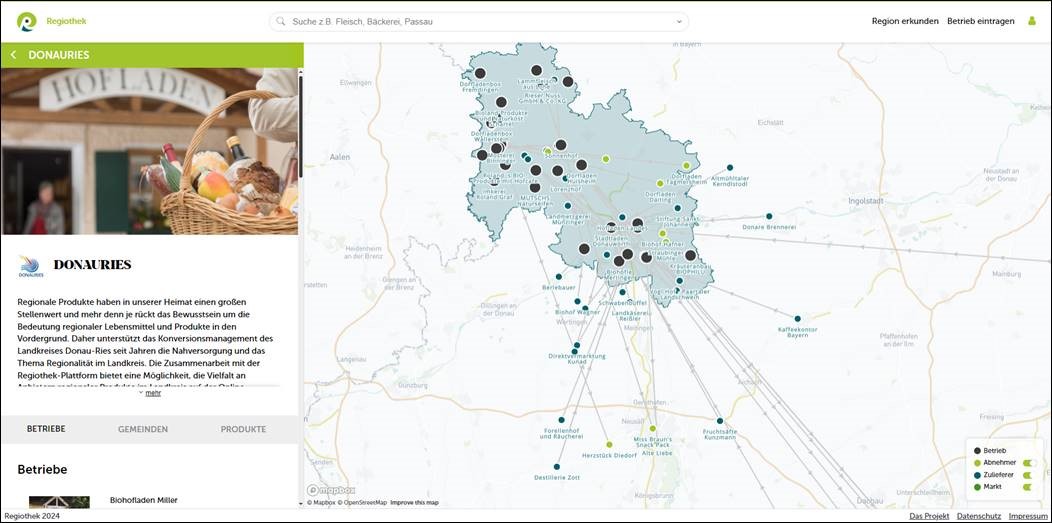This screenshot has width=1052, height=523.
Task: Select the Dorfladen Daiting marker
Action: click(660, 183)
